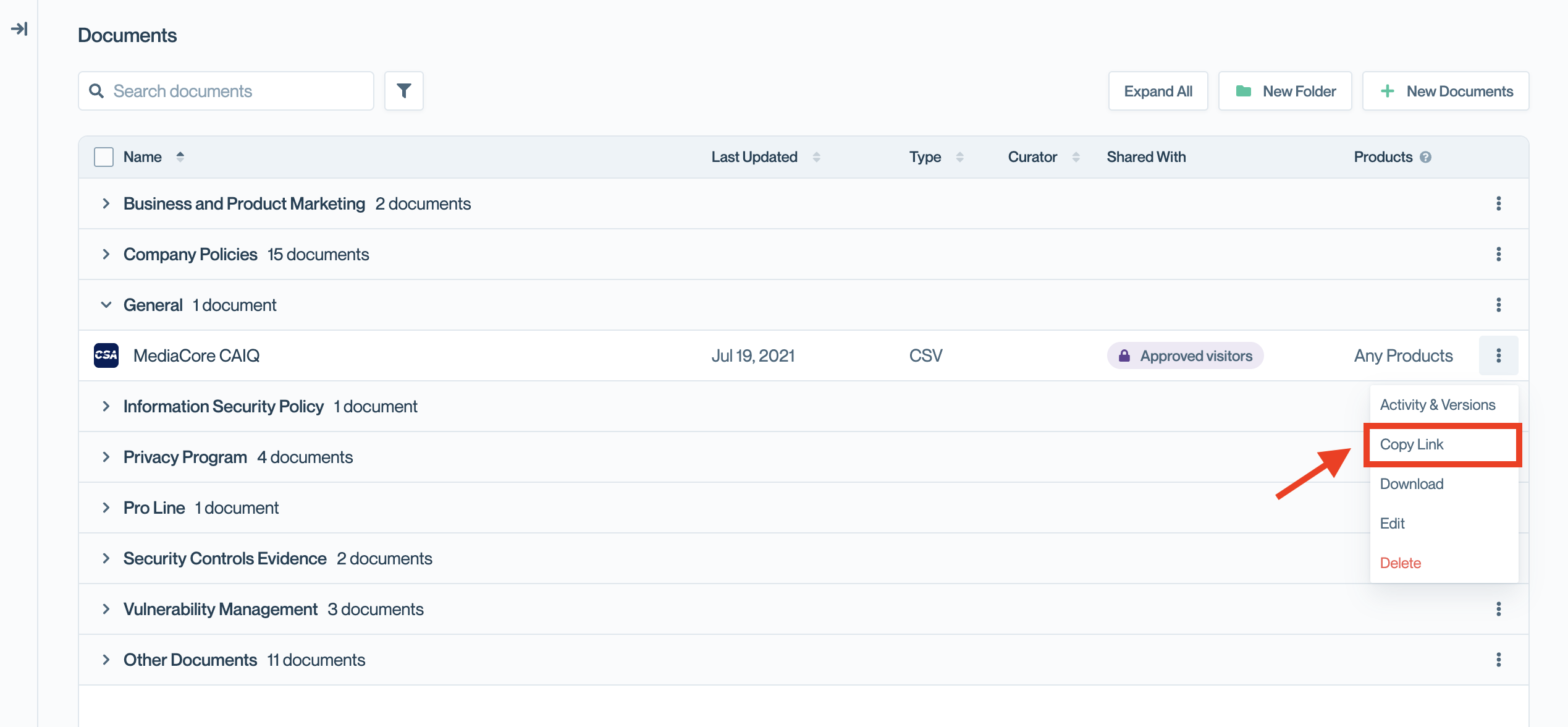The width and height of the screenshot is (1568, 727).
Task: Toggle the select-all checkbox in header
Action: coord(104,157)
